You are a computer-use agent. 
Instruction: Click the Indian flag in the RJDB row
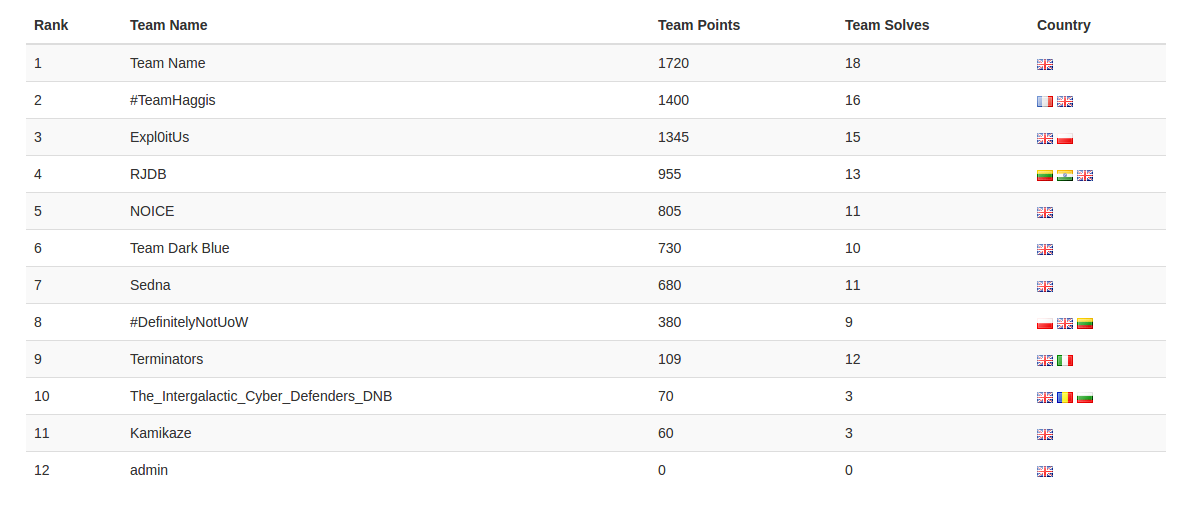(x=1065, y=175)
